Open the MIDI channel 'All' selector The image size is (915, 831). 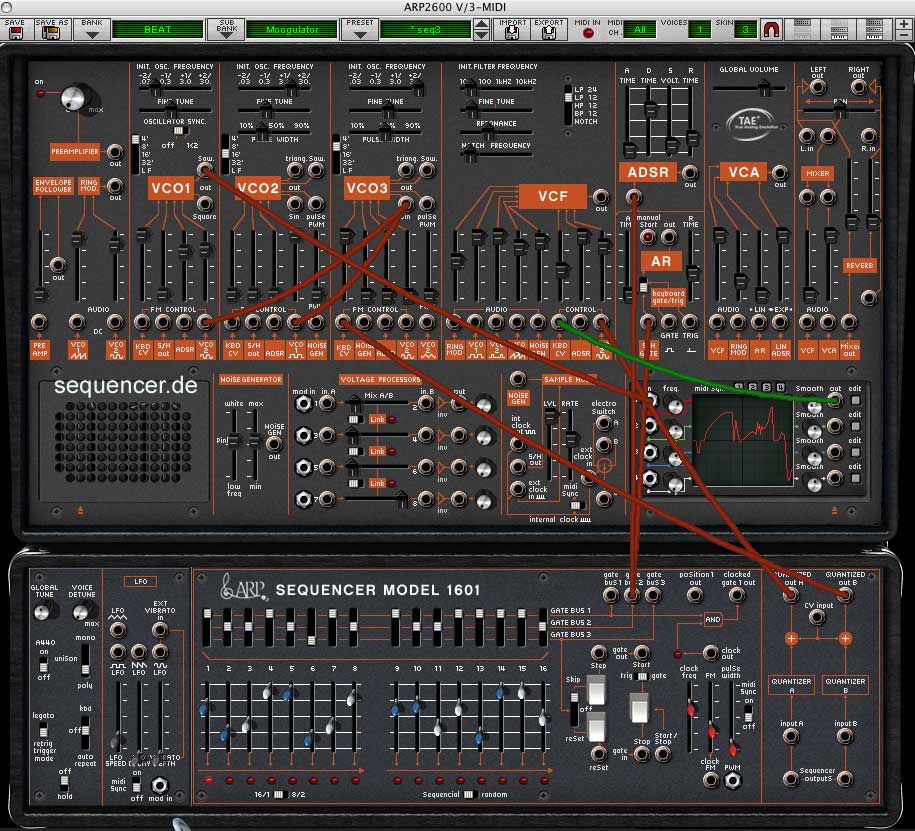(x=640, y=29)
